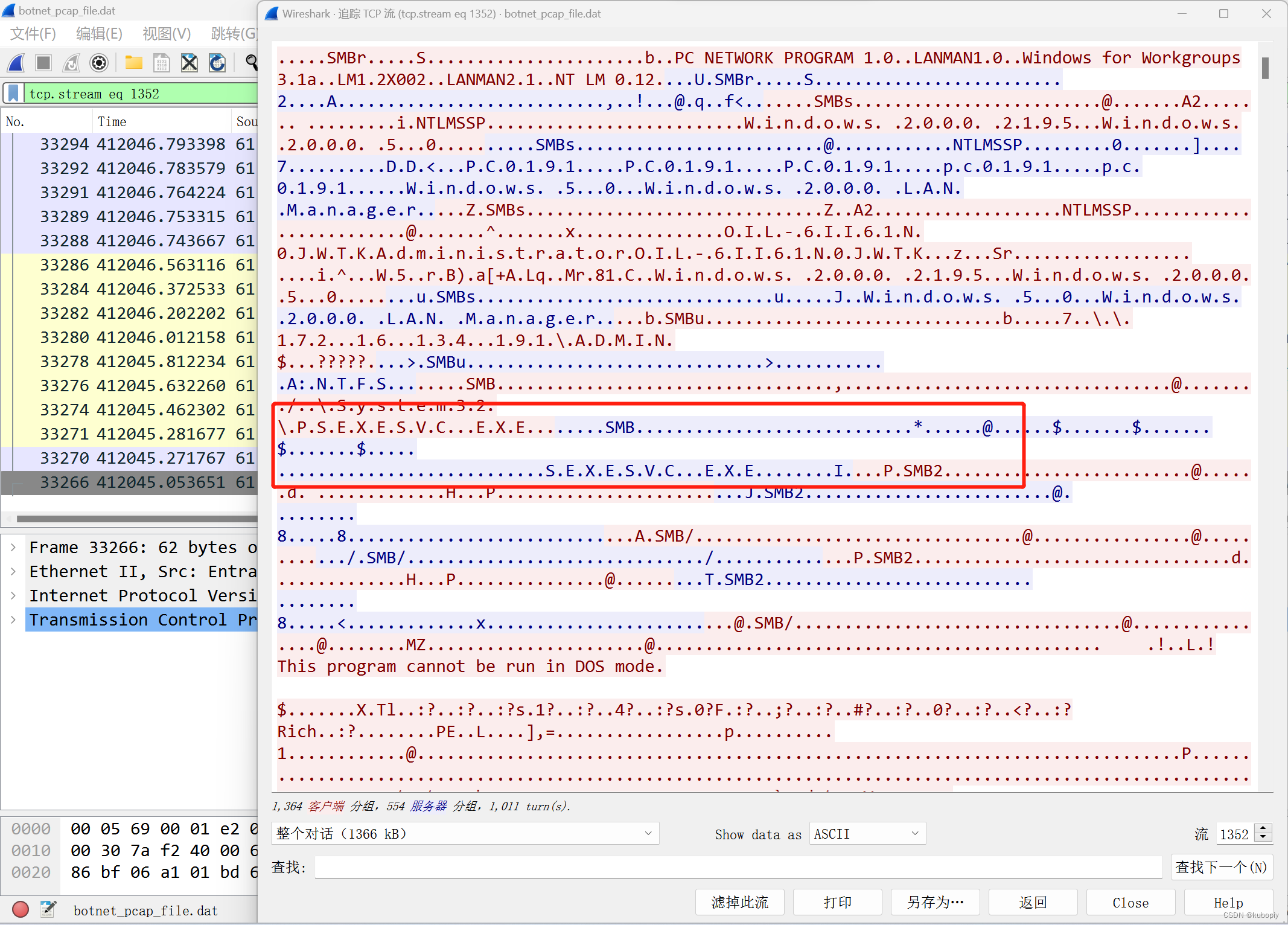Open the 文件(F) menu

click(33, 34)
